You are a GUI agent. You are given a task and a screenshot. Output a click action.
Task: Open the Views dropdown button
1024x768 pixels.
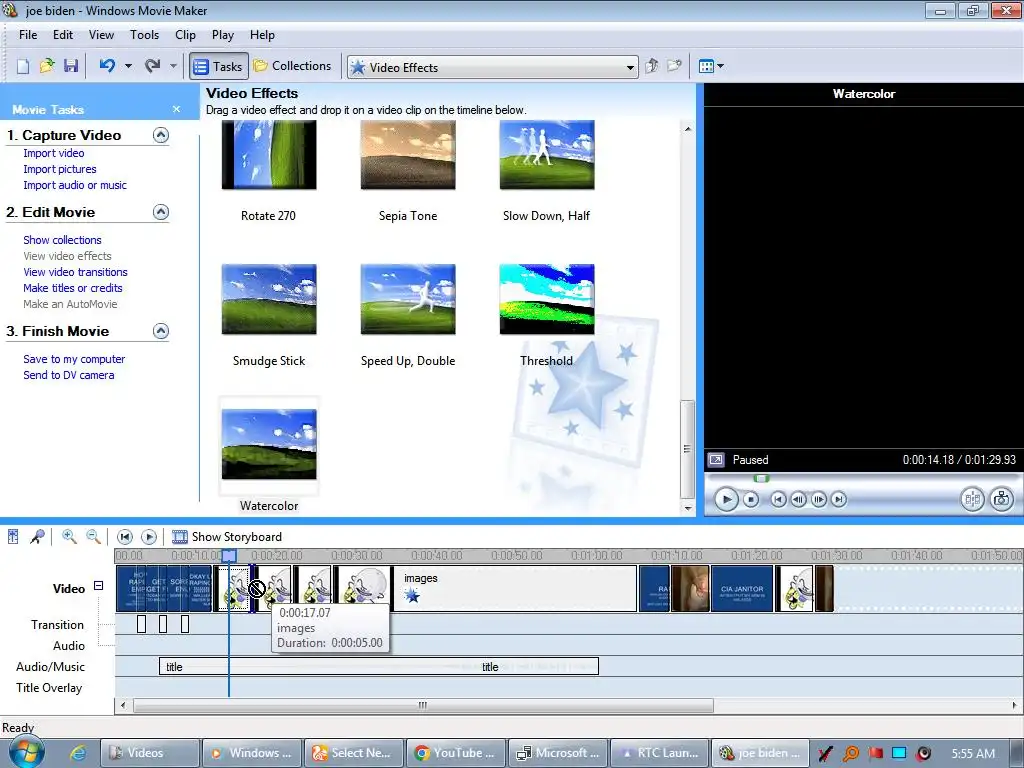tap(711, 66)
